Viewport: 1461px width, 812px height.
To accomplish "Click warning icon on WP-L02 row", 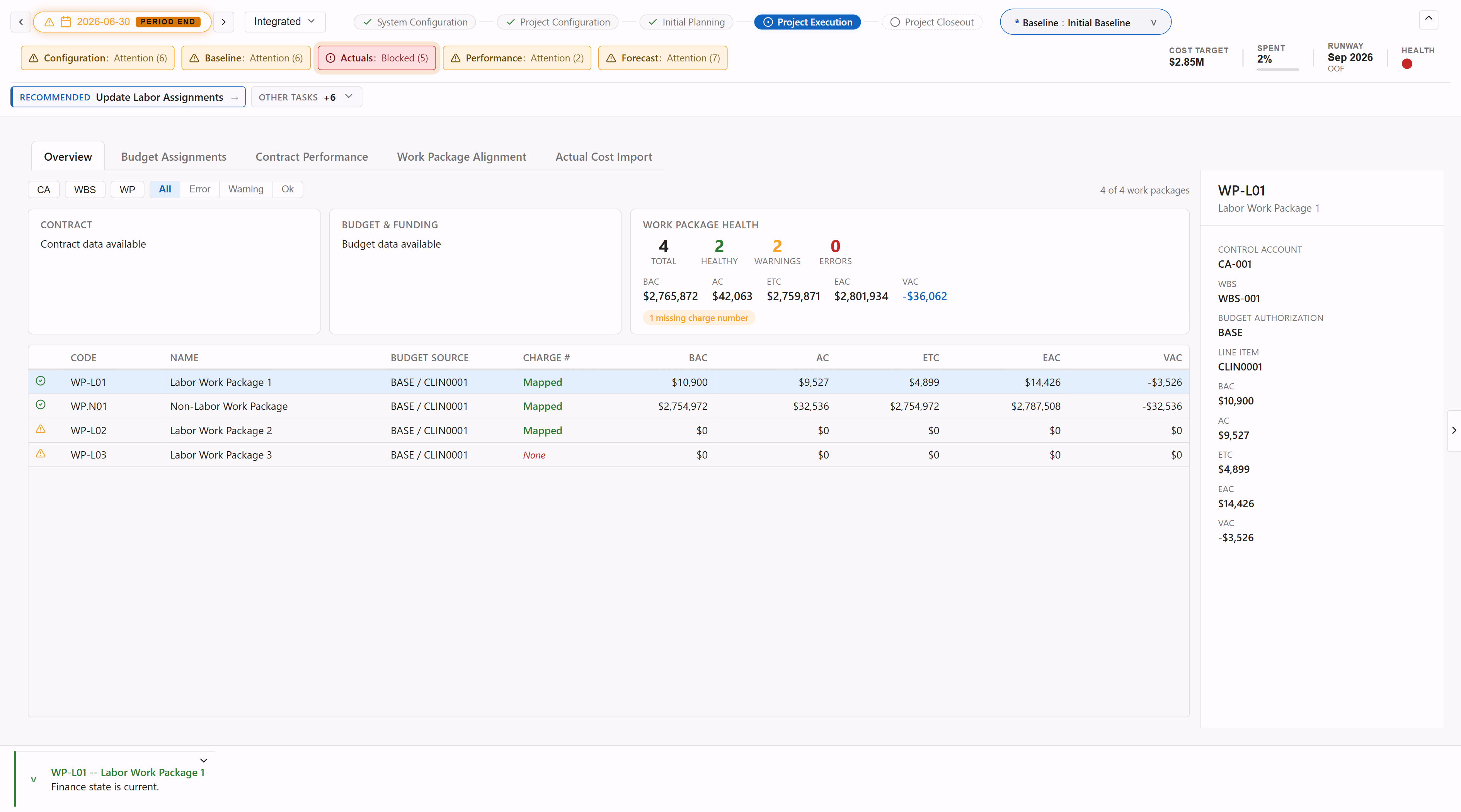I will (41, 429).
